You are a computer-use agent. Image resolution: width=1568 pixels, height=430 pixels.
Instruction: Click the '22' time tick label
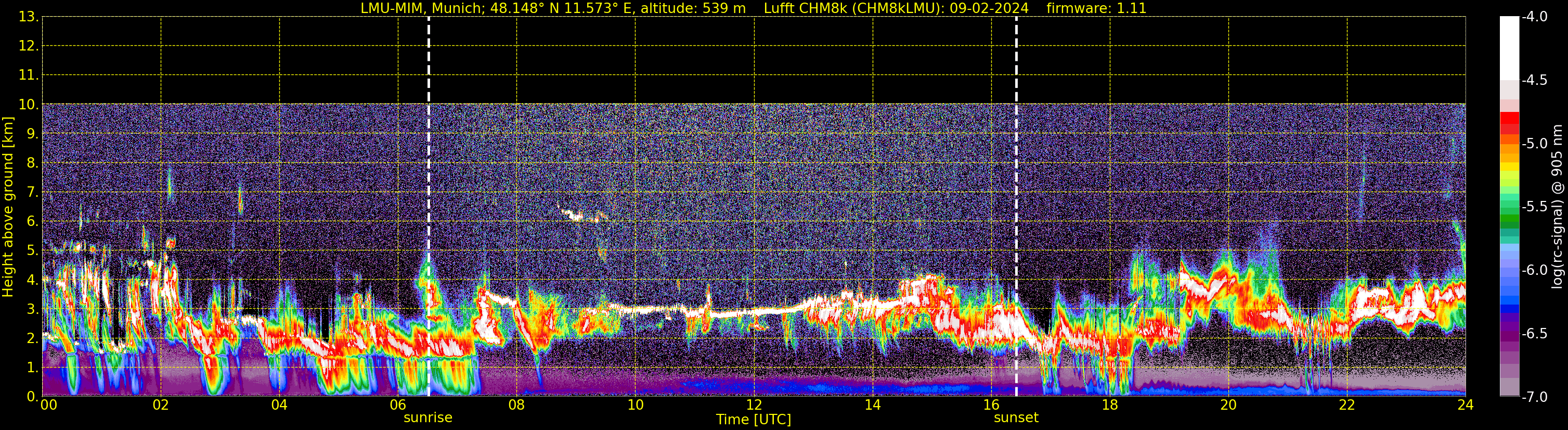1347,405
